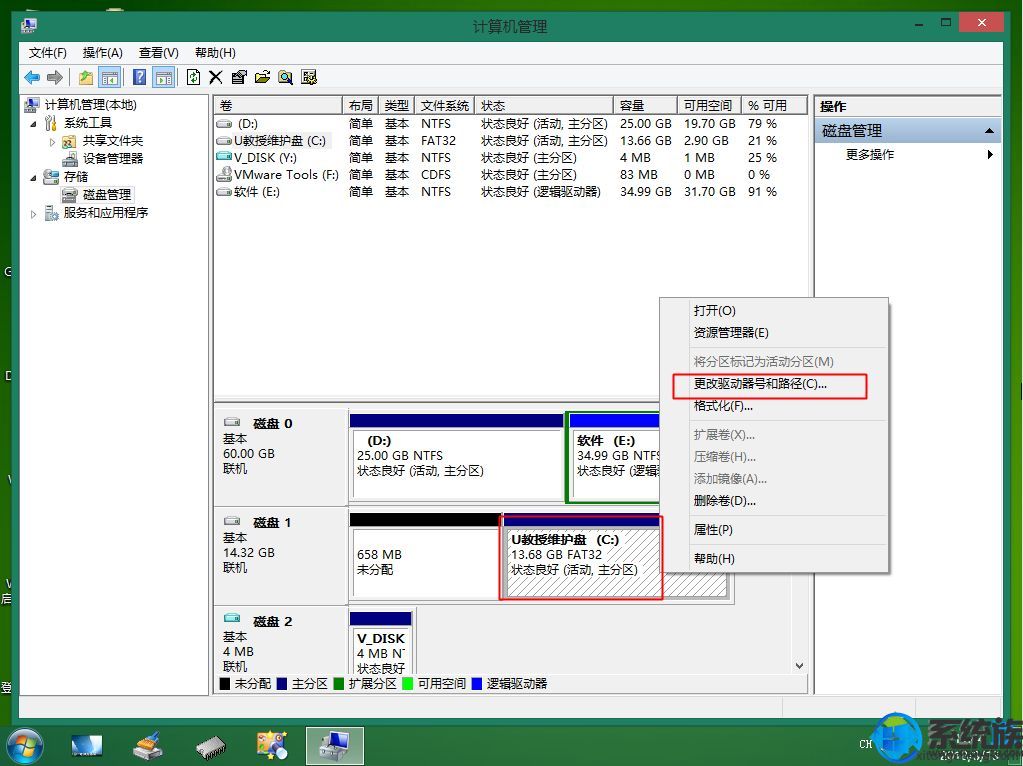Select the V_DISK partition block on 磁盘 2
This screenshot has width=1023, height=766.
tap(381, 643)
